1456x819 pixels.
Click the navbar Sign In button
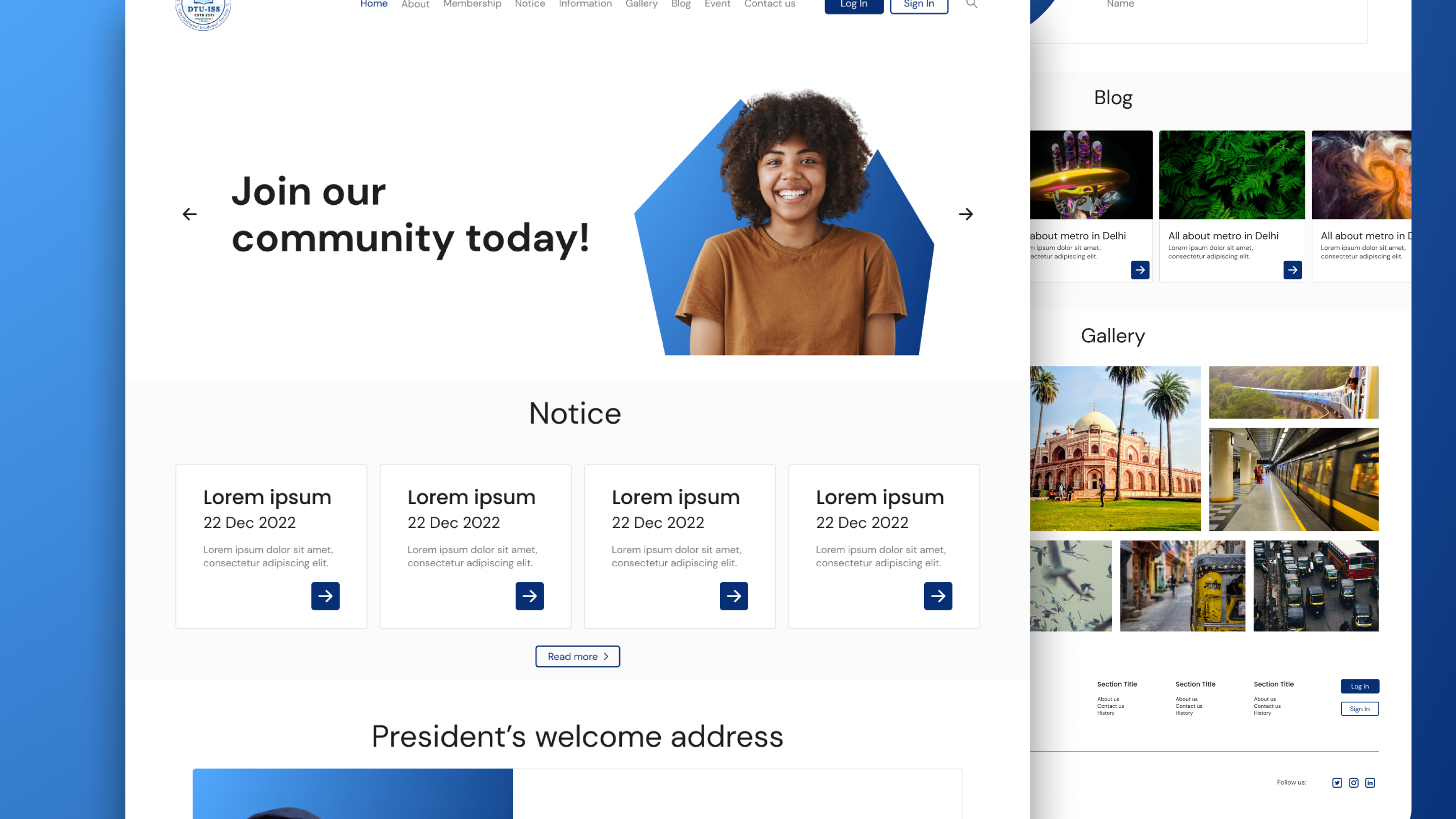(x=919, y=5)
